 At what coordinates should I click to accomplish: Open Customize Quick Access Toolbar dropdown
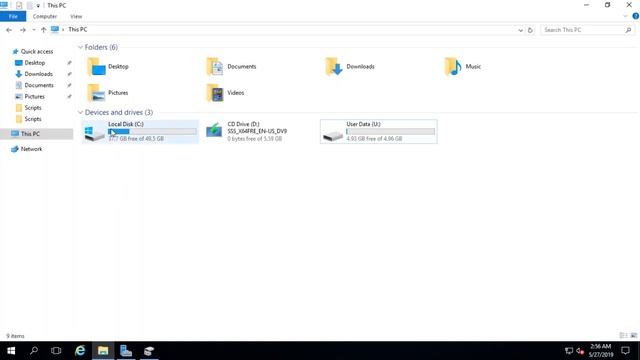pyautogui.click(x=38, y=6)
